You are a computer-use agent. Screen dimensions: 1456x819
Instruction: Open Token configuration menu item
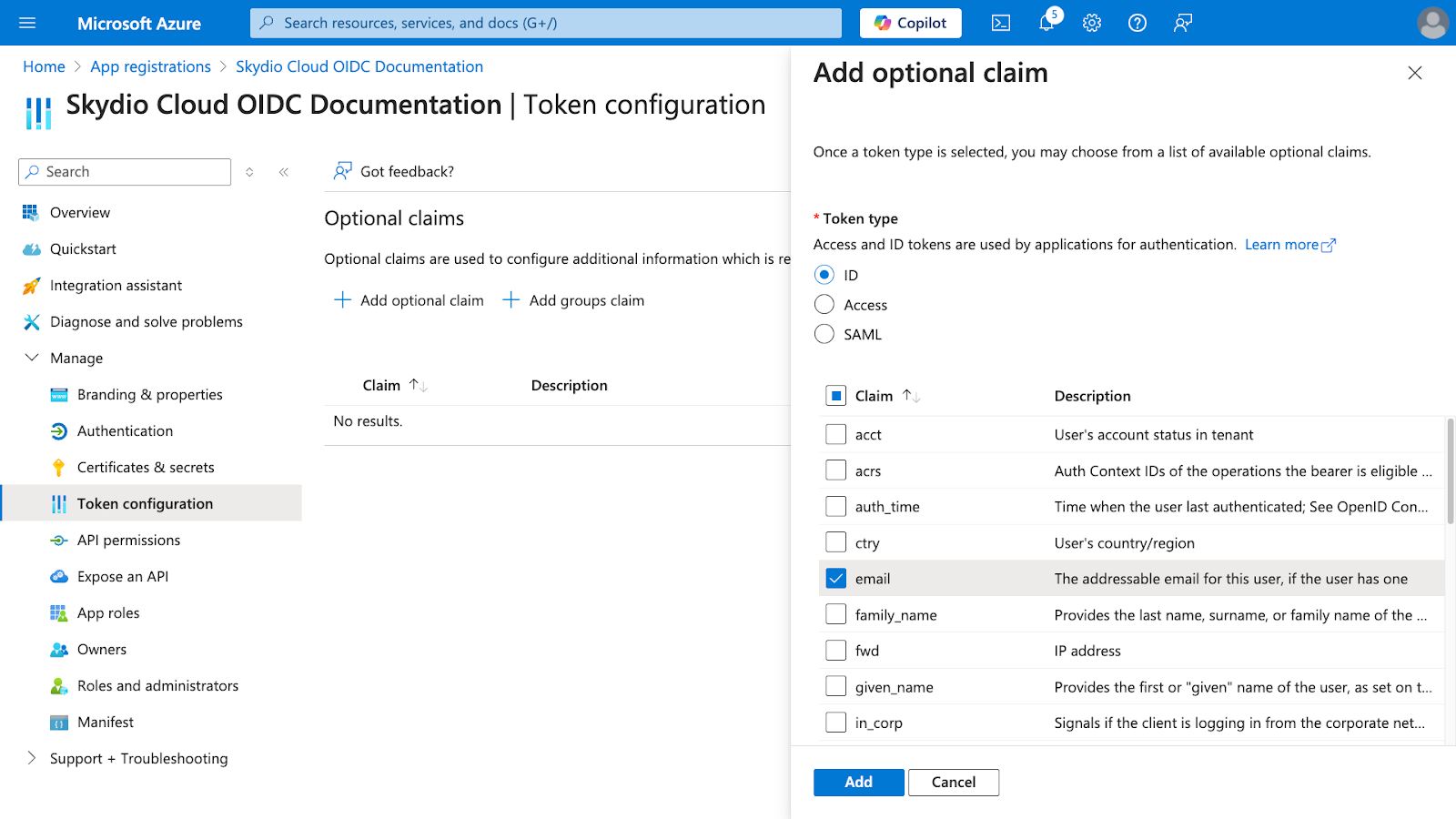click(151, 503)
